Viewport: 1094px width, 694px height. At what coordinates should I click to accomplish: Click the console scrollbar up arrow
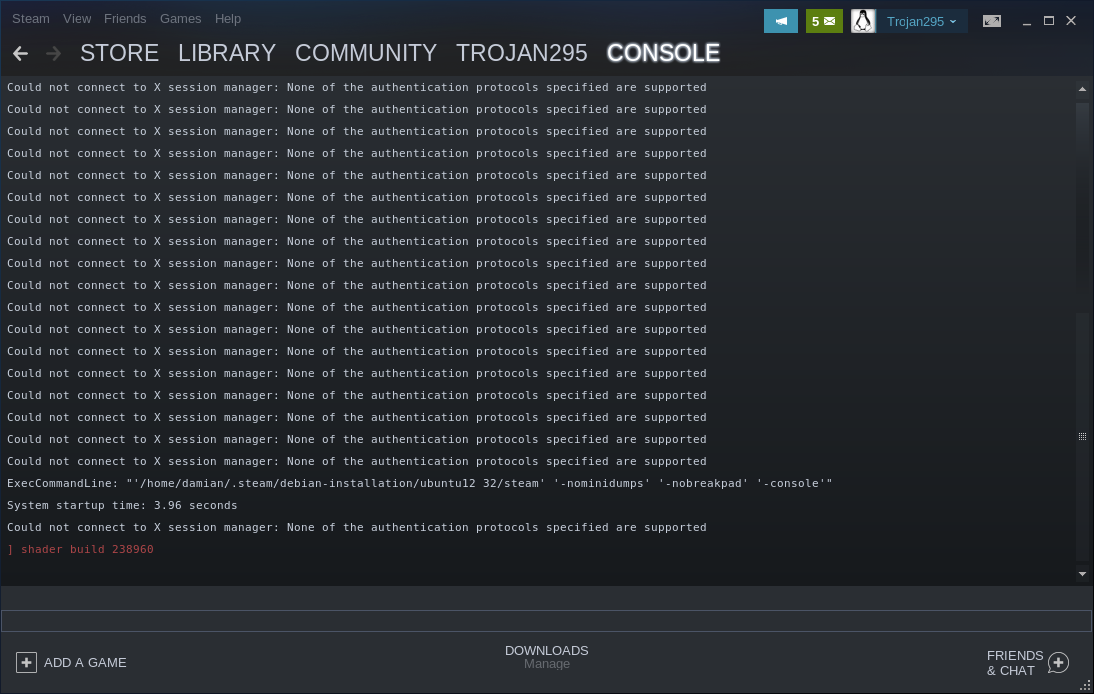pos(1082,89)
